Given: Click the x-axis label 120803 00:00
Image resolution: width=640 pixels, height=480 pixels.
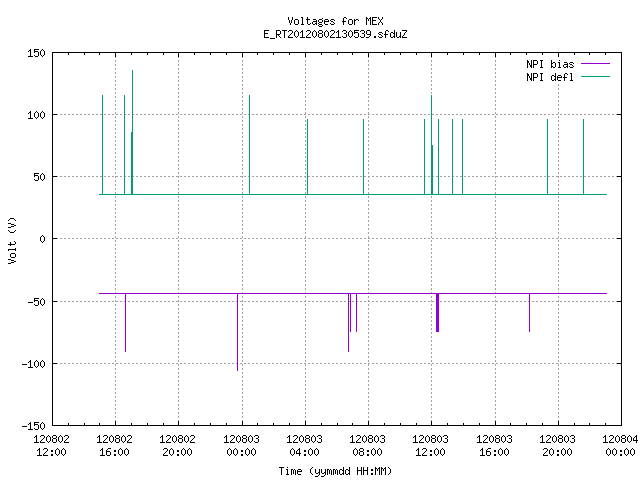Looking at the screenshot, I should tap(241, 446).
